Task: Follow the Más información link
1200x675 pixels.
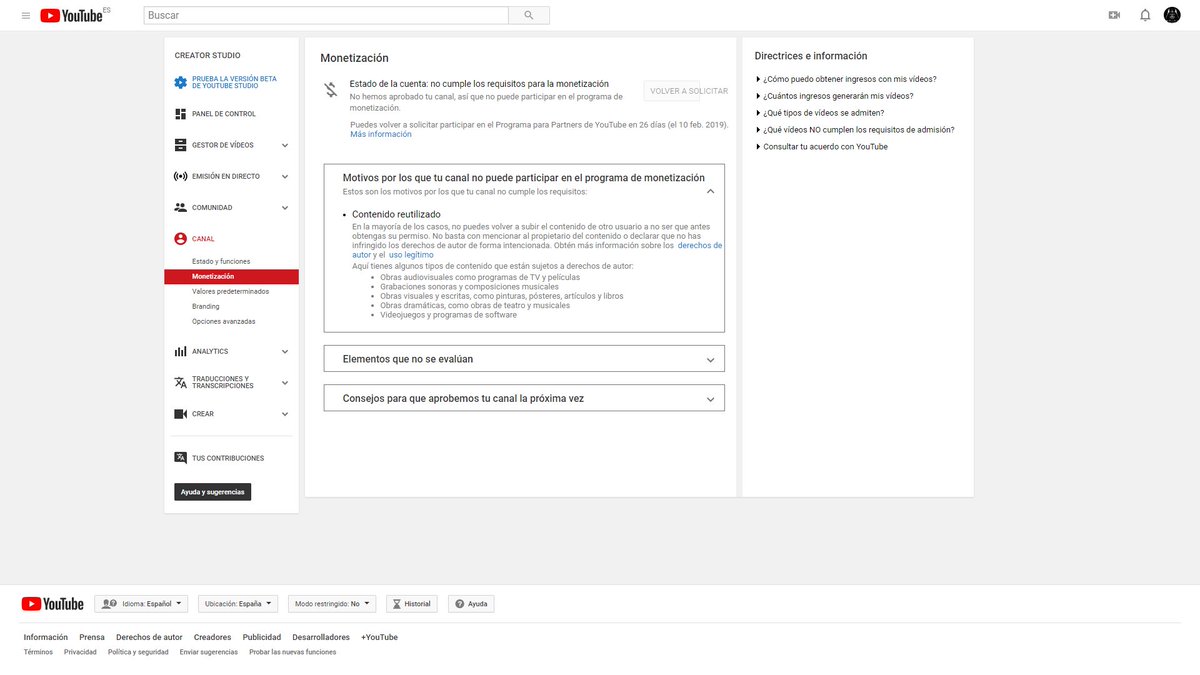Action: [381, 134]
